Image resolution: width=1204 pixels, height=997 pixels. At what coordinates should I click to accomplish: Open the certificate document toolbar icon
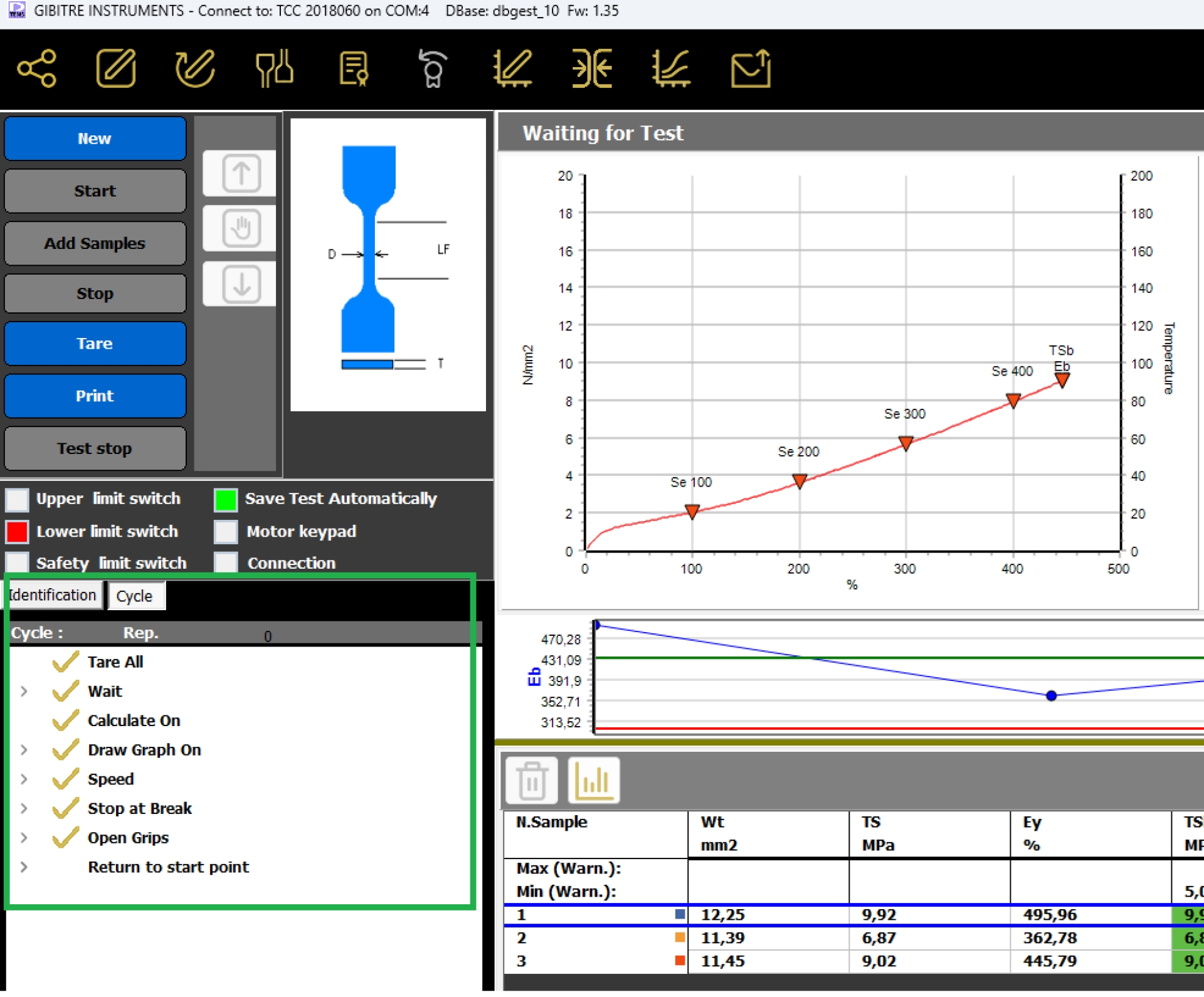coord(354,68)
